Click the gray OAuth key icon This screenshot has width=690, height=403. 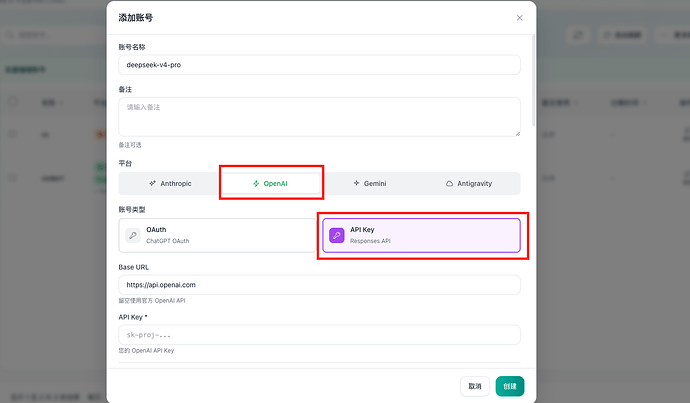point(132,235)
